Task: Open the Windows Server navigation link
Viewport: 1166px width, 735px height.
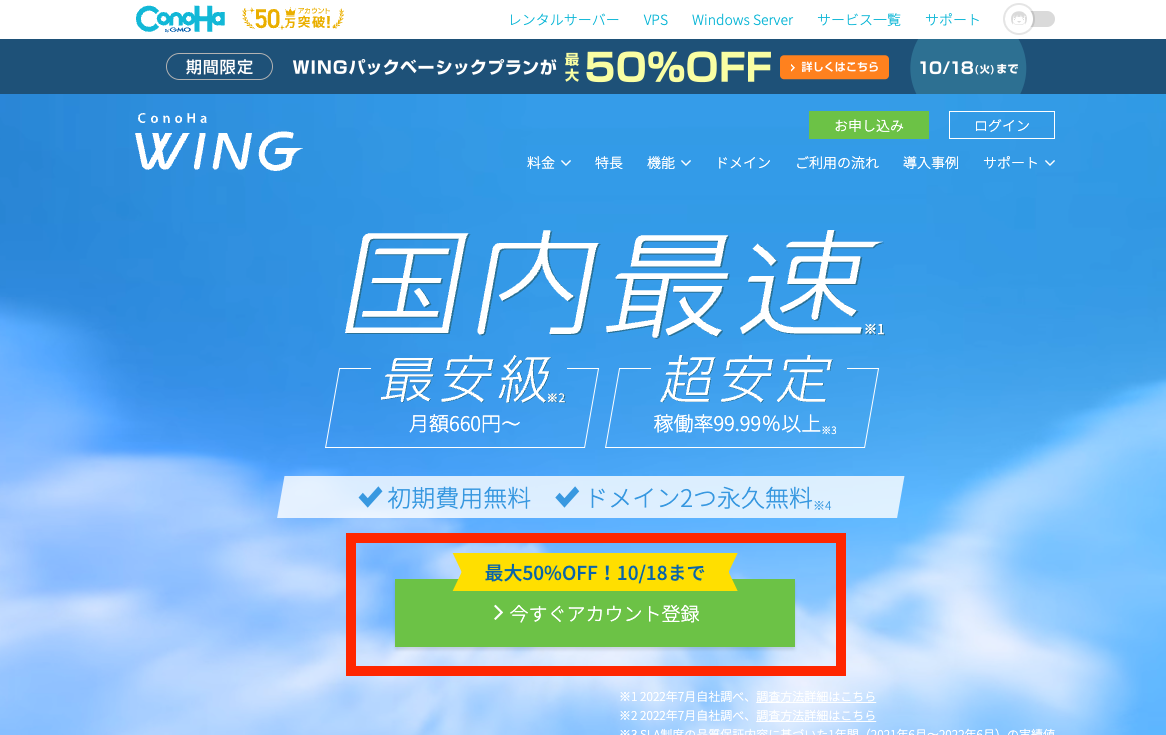Action: pos(742,20)
